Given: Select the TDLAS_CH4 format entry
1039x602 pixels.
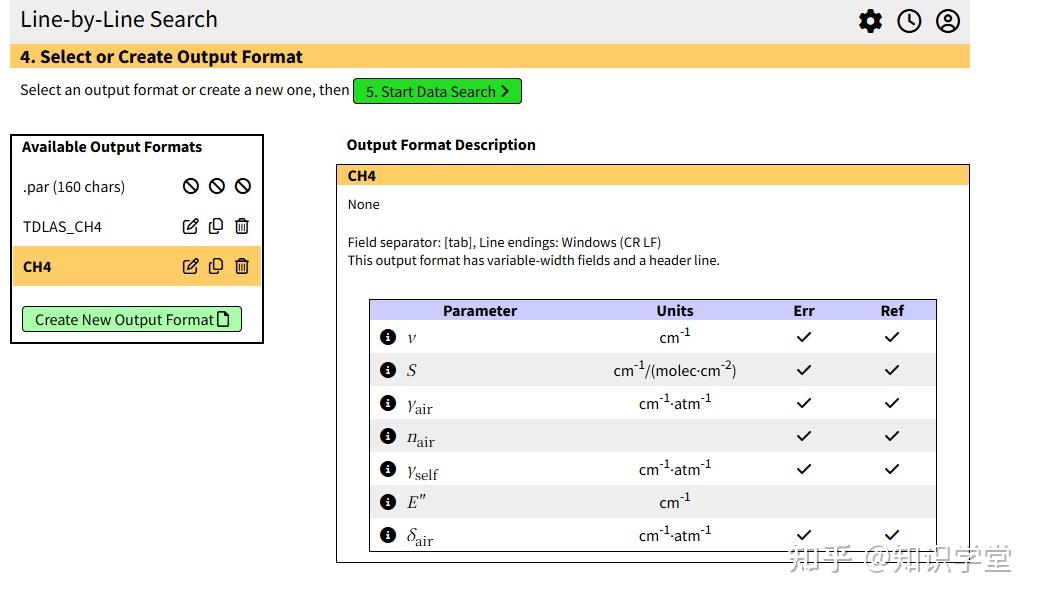Looking at the screenshot, I should pyautogui.click(x=62, y=227).
